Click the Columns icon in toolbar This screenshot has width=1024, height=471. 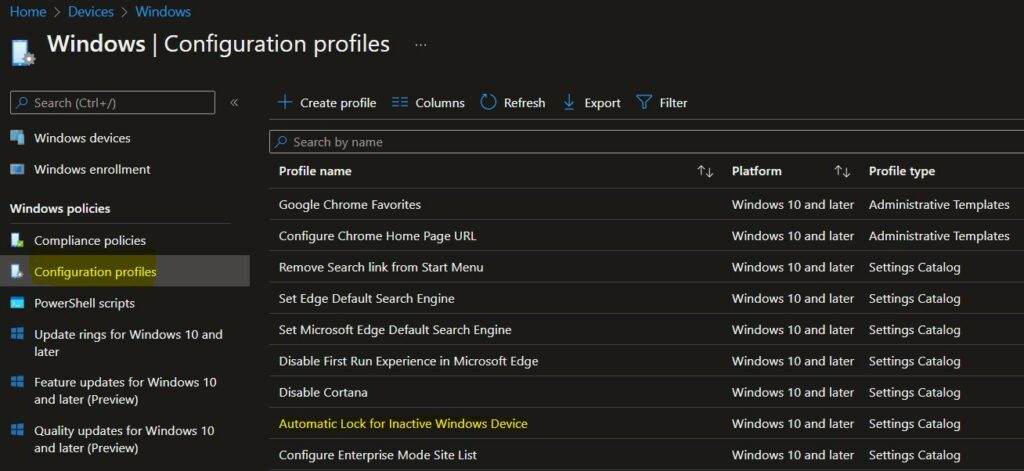(x=400, y=103)
